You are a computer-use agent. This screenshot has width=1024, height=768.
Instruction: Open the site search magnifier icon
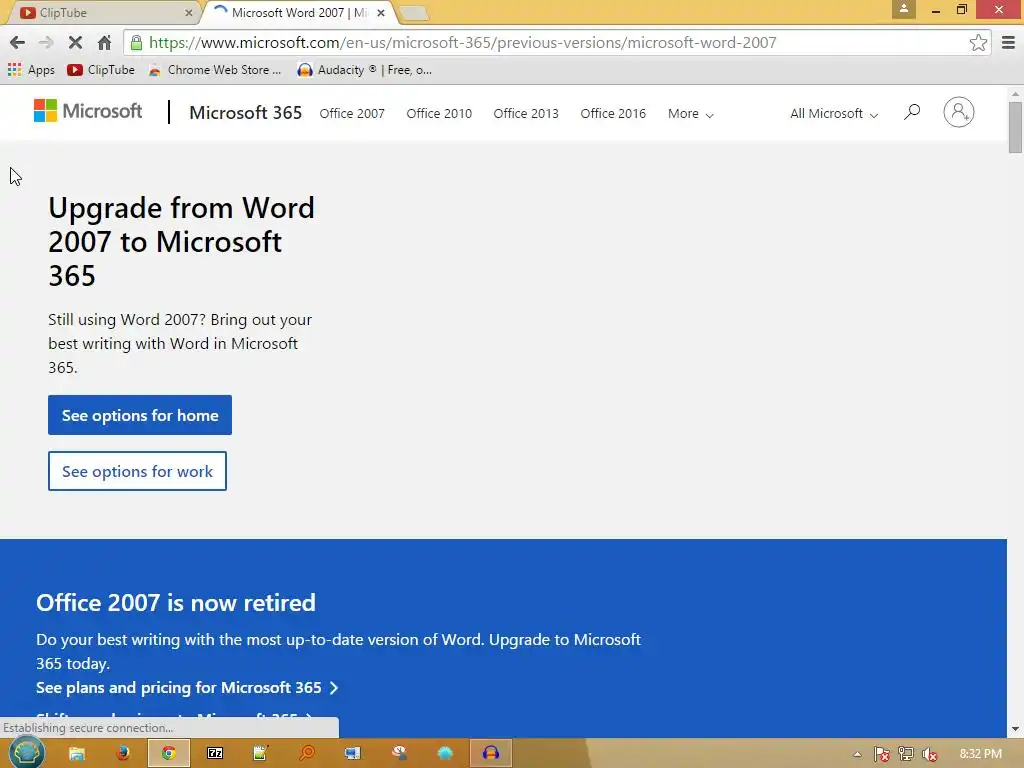(912, 112)
